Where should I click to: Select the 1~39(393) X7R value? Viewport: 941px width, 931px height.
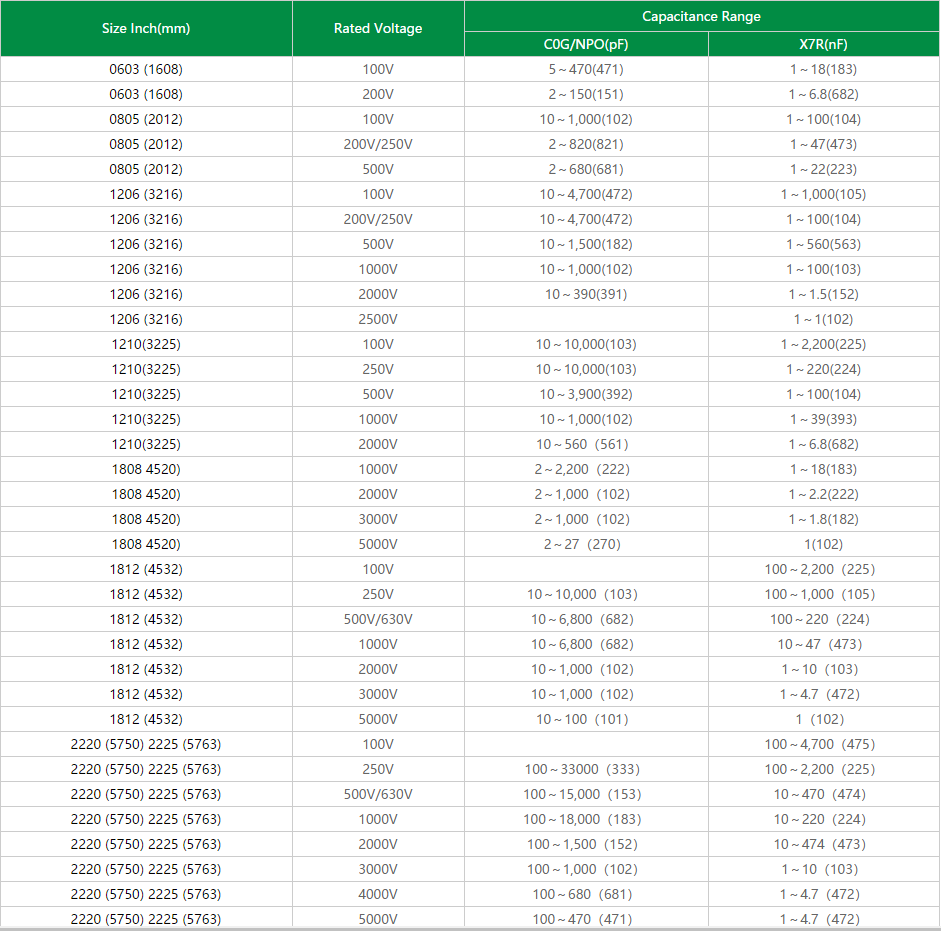pyautogui.click(x=824, y=419)
